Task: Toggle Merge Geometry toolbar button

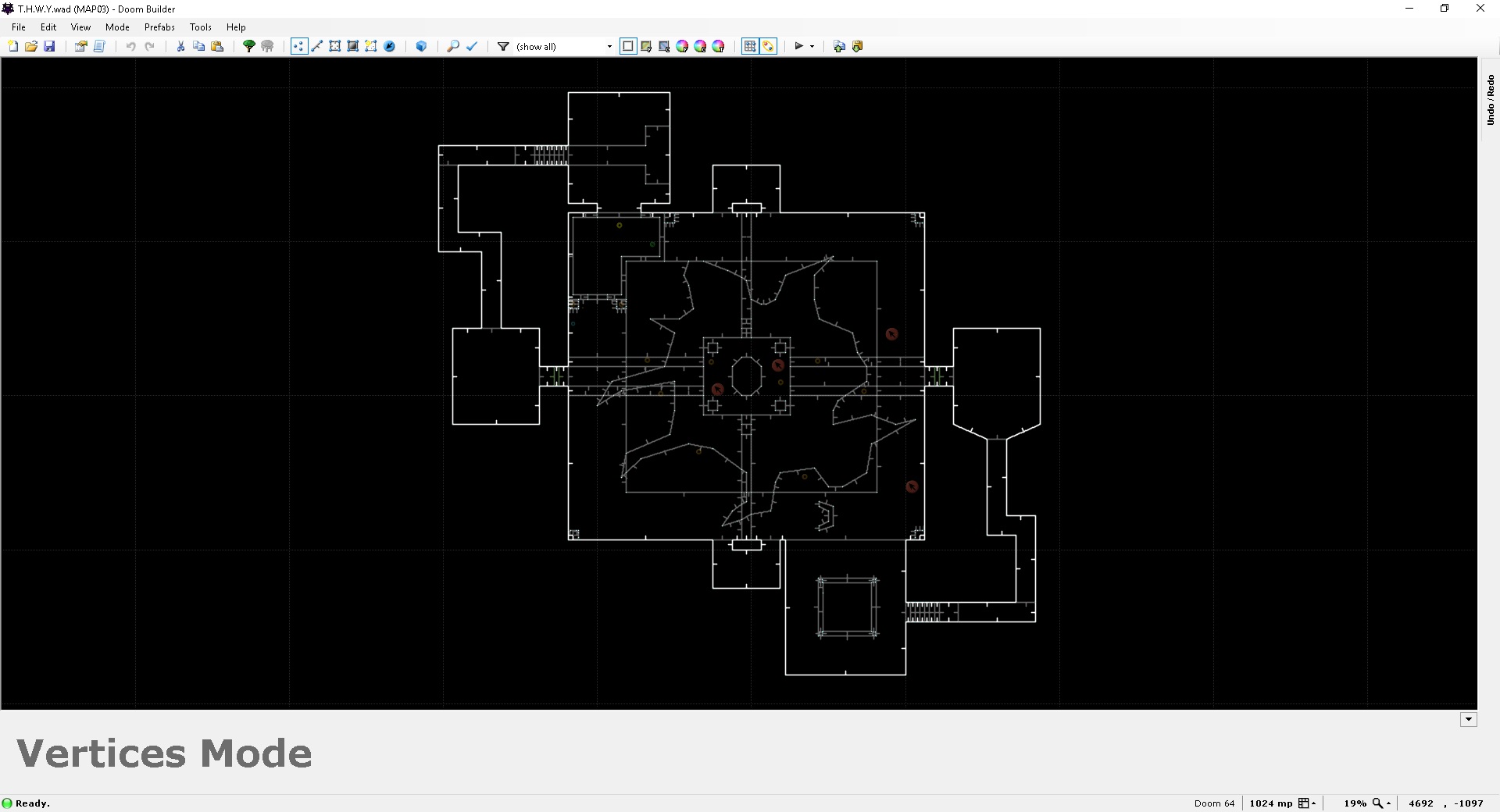Action: click(x=768, y=46)
